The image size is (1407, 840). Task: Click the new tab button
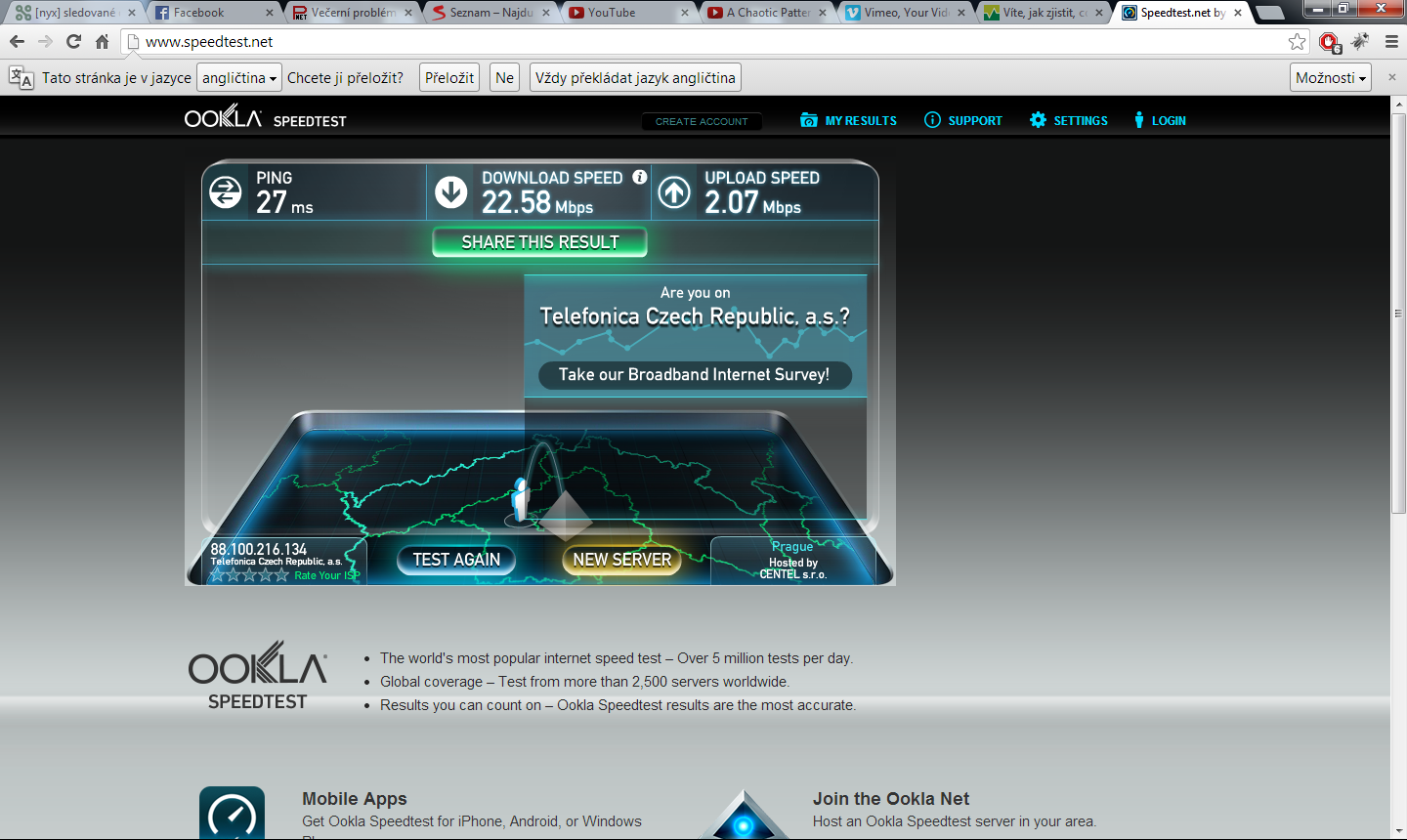pos(1269,13)
